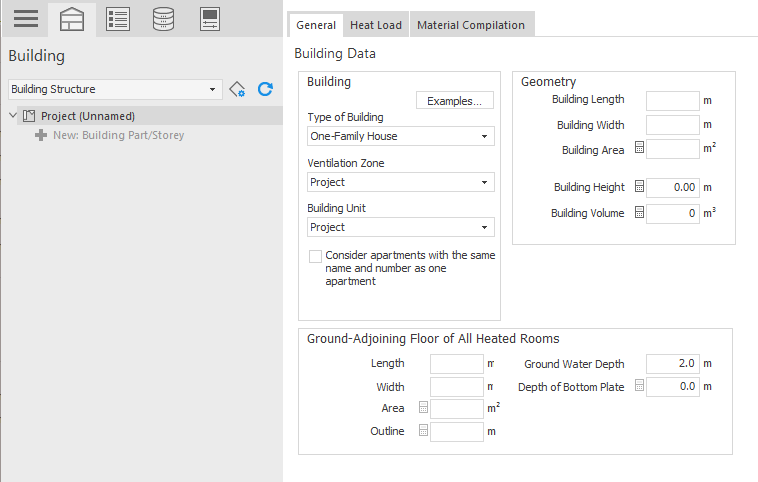Switch to the Heat Load tab
Screen dimensions: 758x482
376,25
